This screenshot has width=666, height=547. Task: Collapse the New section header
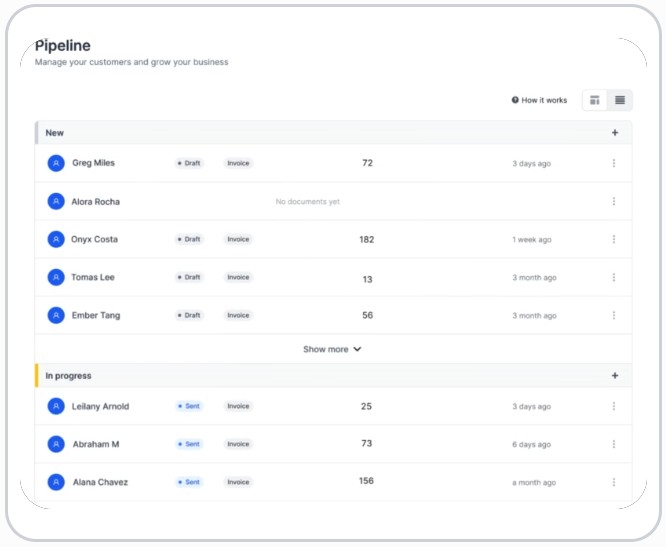pyautogui.click(x=55, y=133)
